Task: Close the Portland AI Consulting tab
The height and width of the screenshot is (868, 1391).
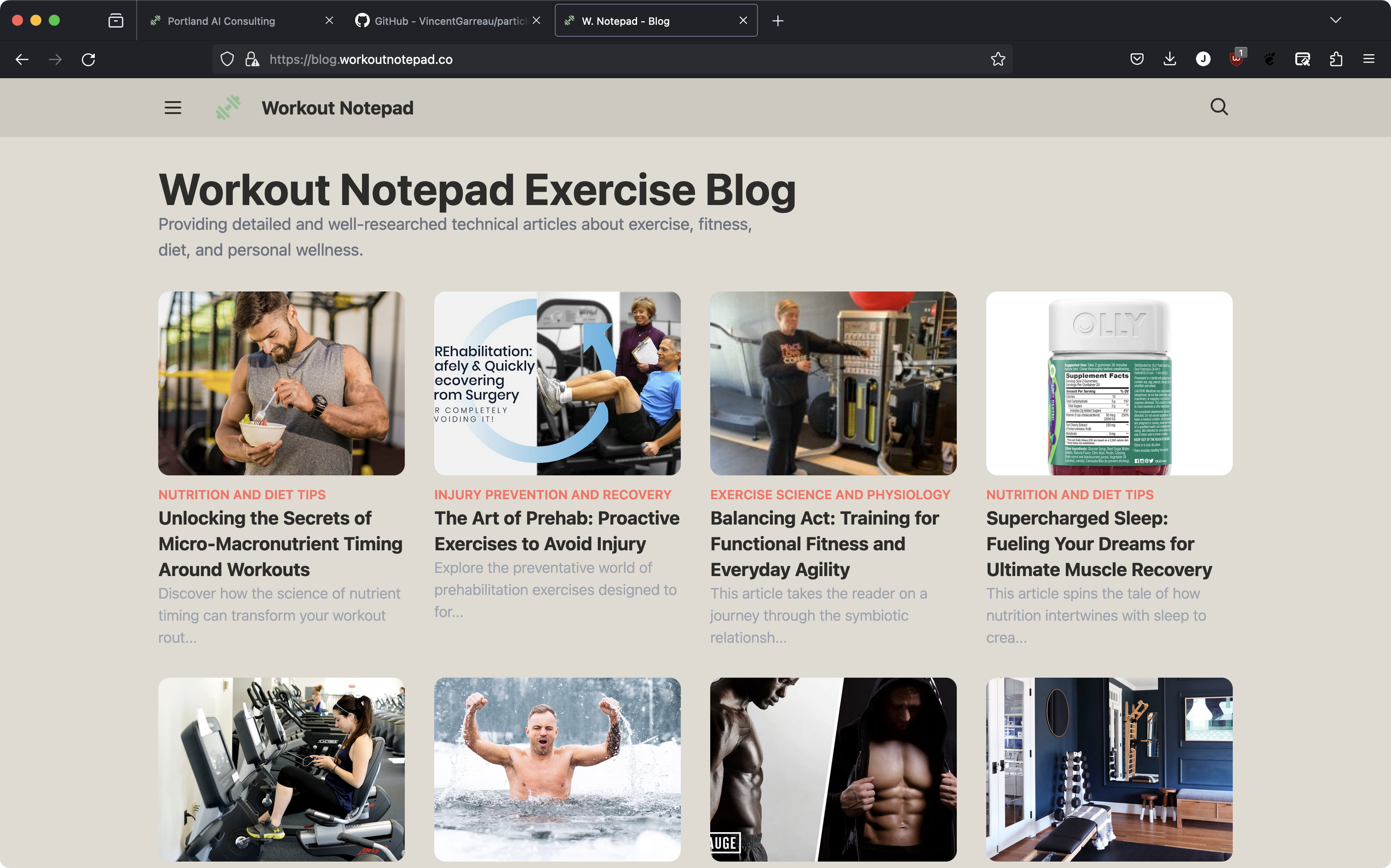Action: [329, 21]
